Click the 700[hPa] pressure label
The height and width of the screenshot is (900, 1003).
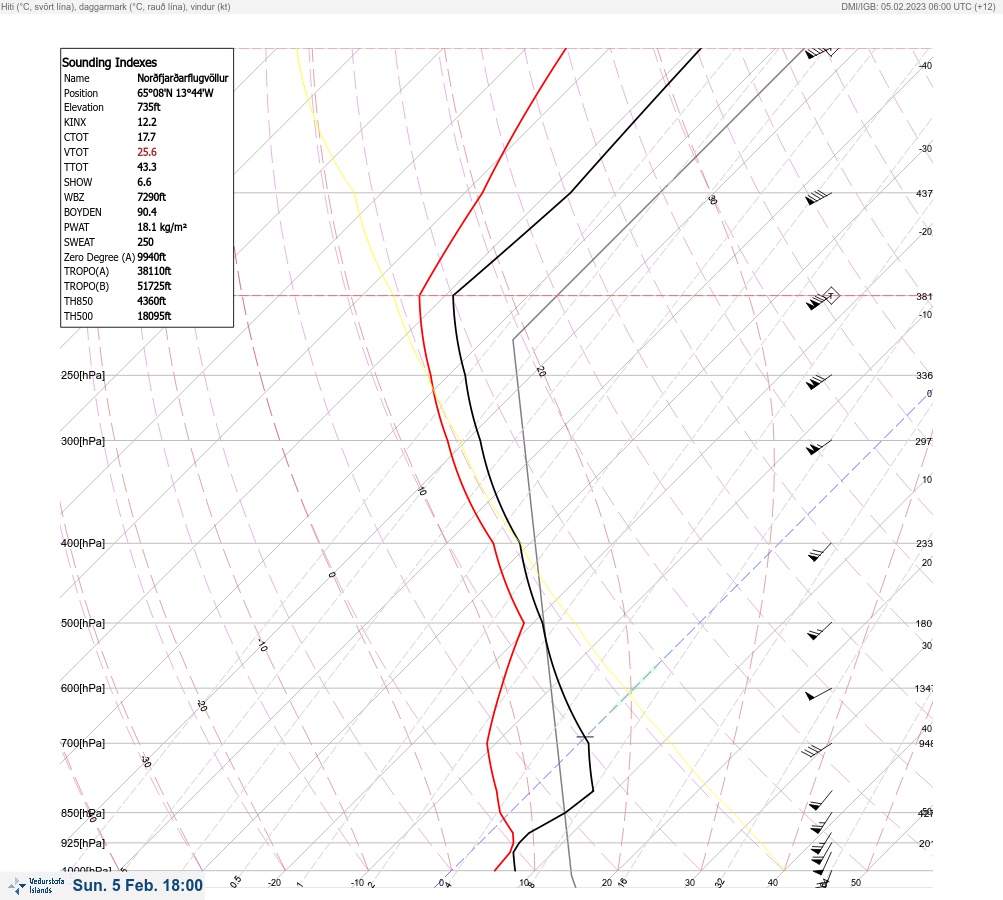[83, 743]
